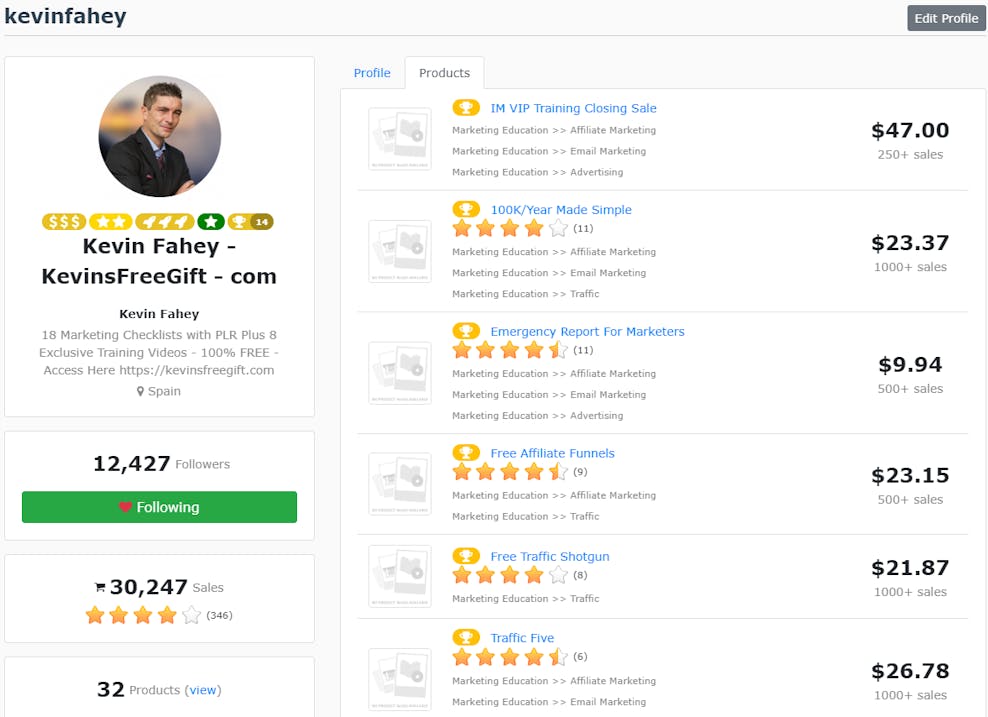Select the Products tab
This screenshot has width=988, height=717.
(444, 73)
